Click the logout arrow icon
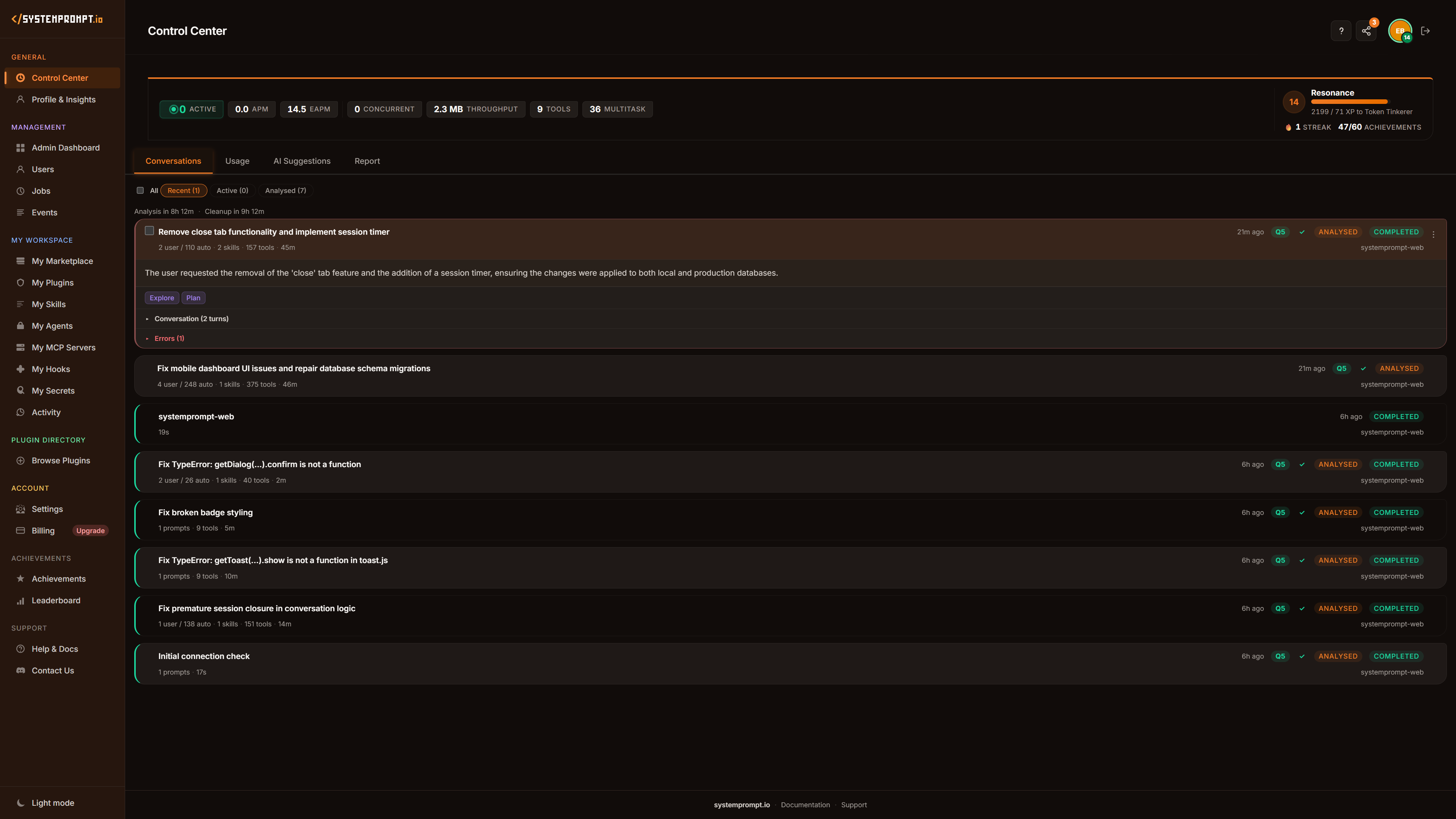Screen dimensions: 1456x819 click(1425, 31)
